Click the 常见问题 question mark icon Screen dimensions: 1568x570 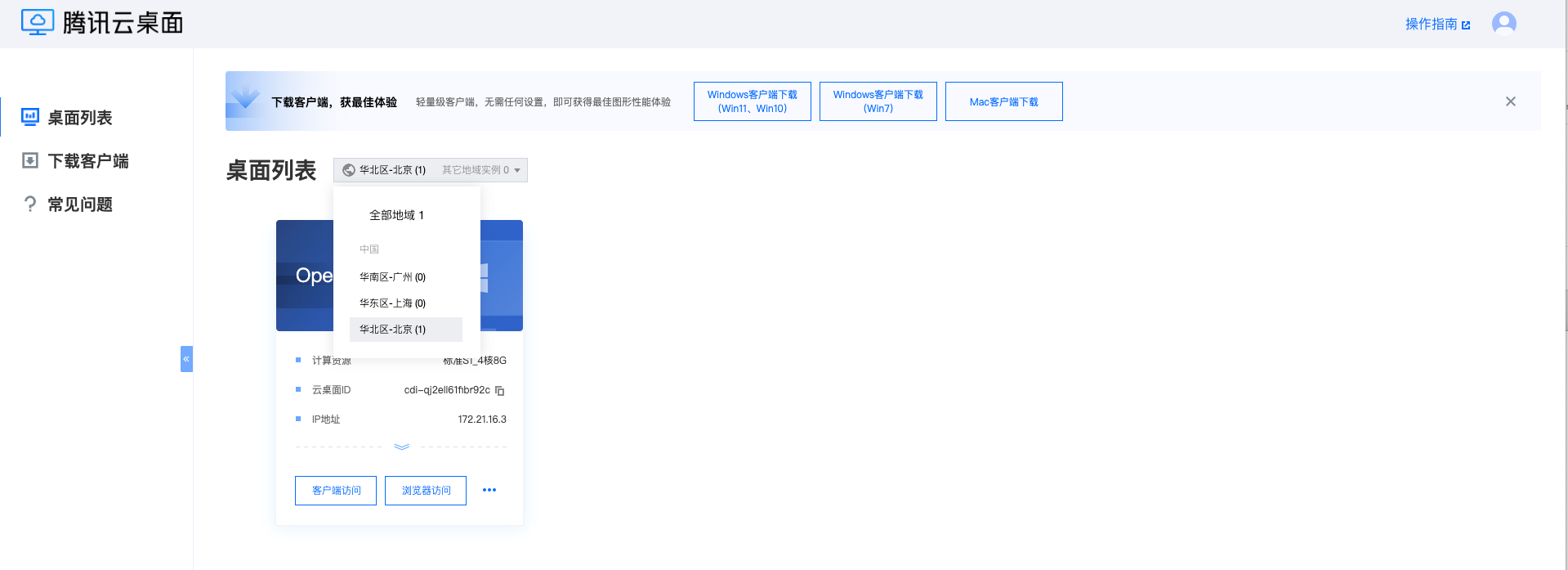point(30,204)
